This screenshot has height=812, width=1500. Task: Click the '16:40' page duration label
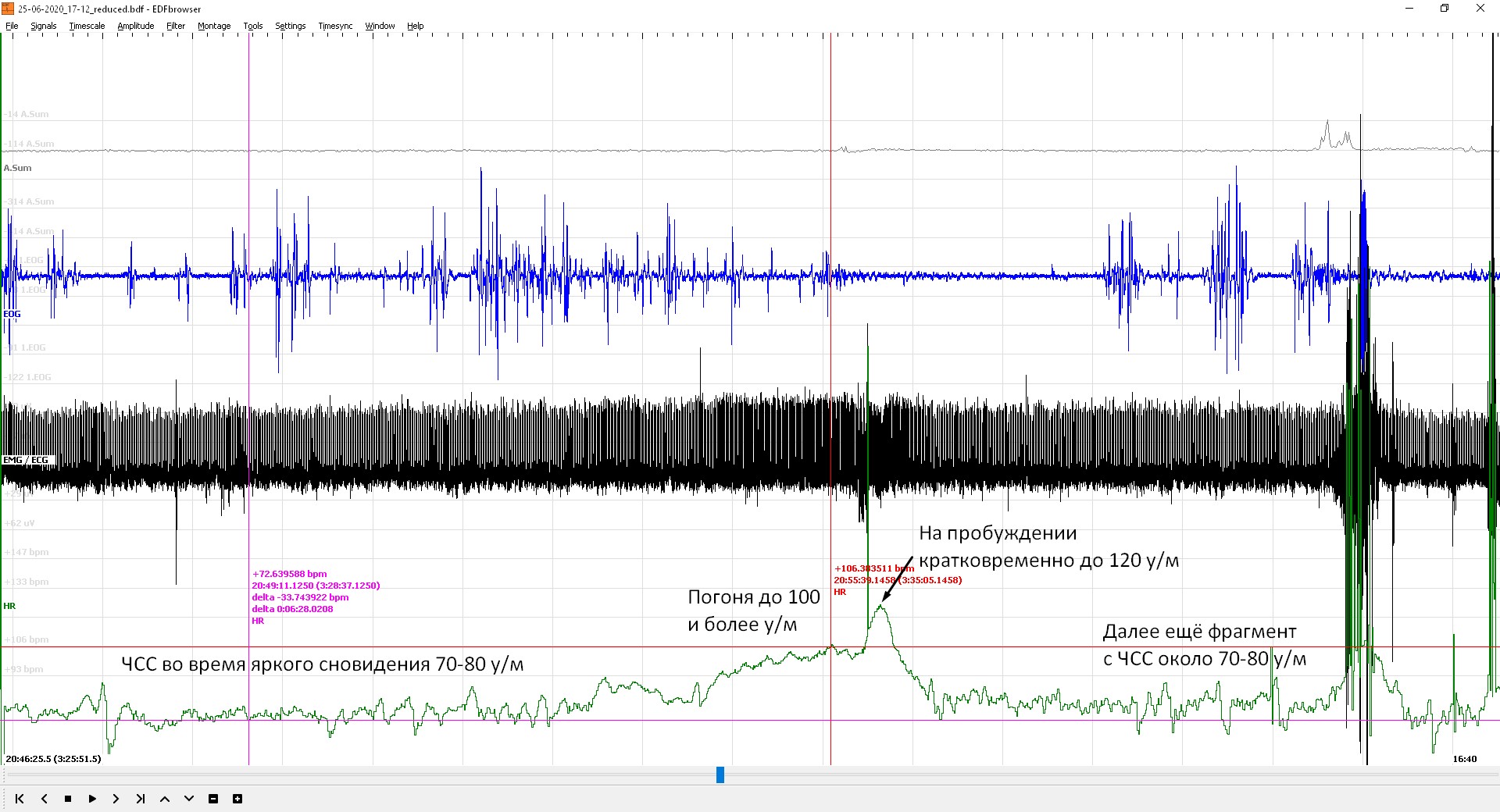click(x=1465, y=759)
